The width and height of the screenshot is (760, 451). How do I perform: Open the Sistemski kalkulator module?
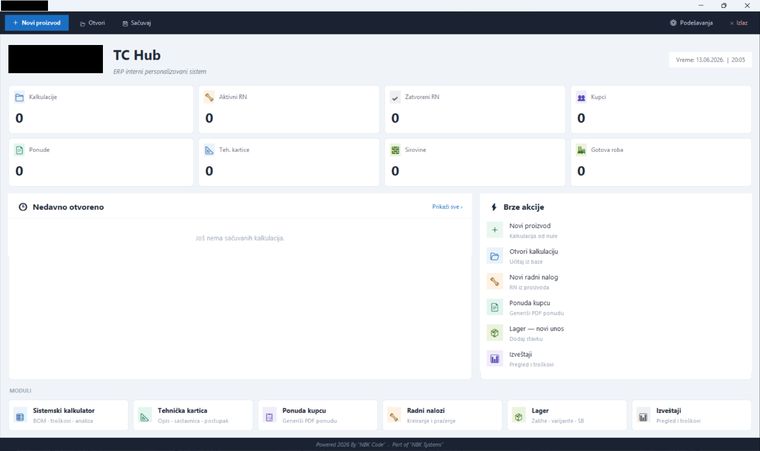pyautogui.click(x=68, y=415)
